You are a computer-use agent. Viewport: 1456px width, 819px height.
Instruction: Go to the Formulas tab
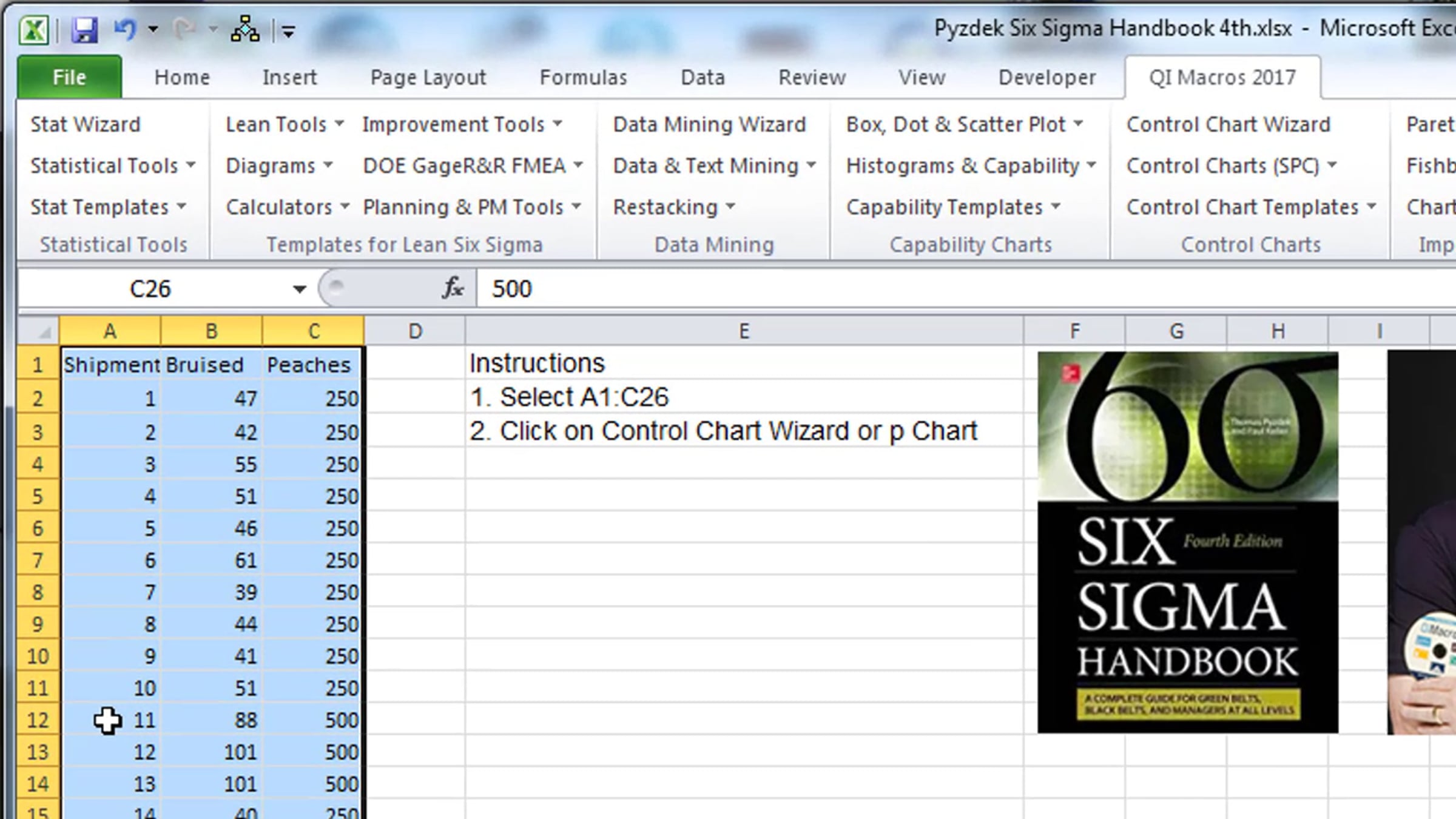tap(583, 77)
